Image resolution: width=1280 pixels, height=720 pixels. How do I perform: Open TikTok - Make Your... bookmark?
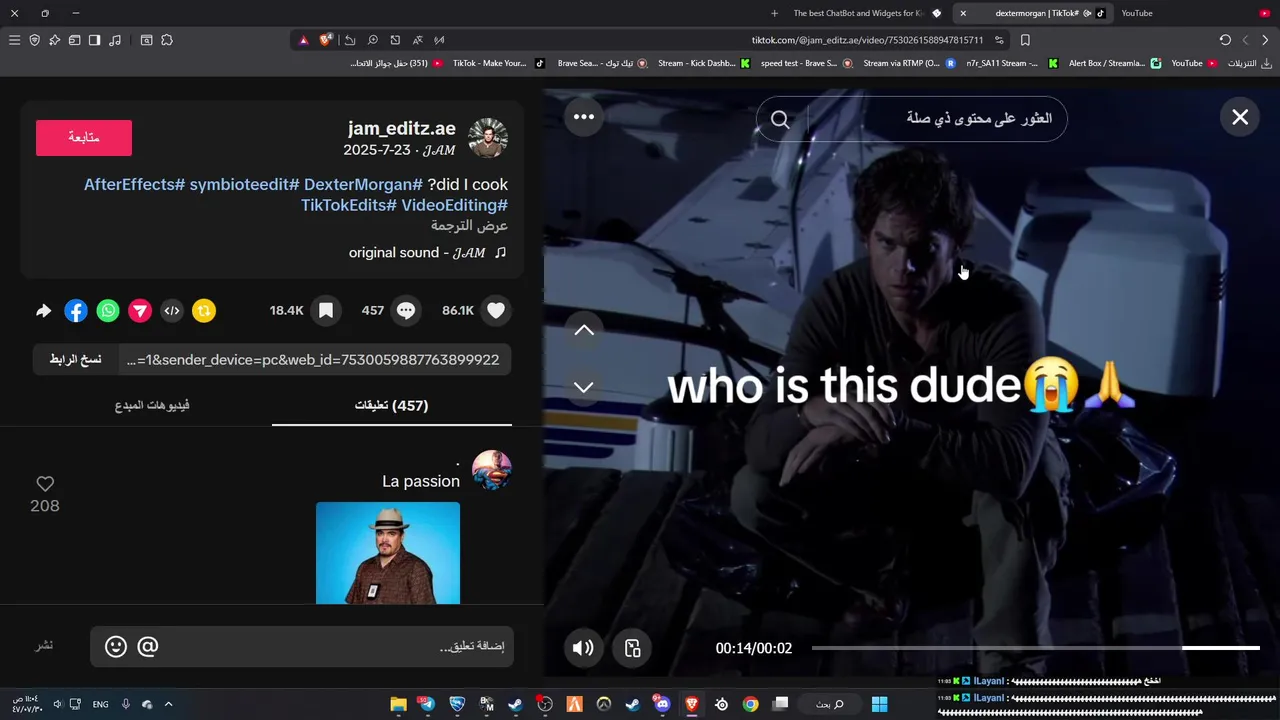tap(498, 63)
